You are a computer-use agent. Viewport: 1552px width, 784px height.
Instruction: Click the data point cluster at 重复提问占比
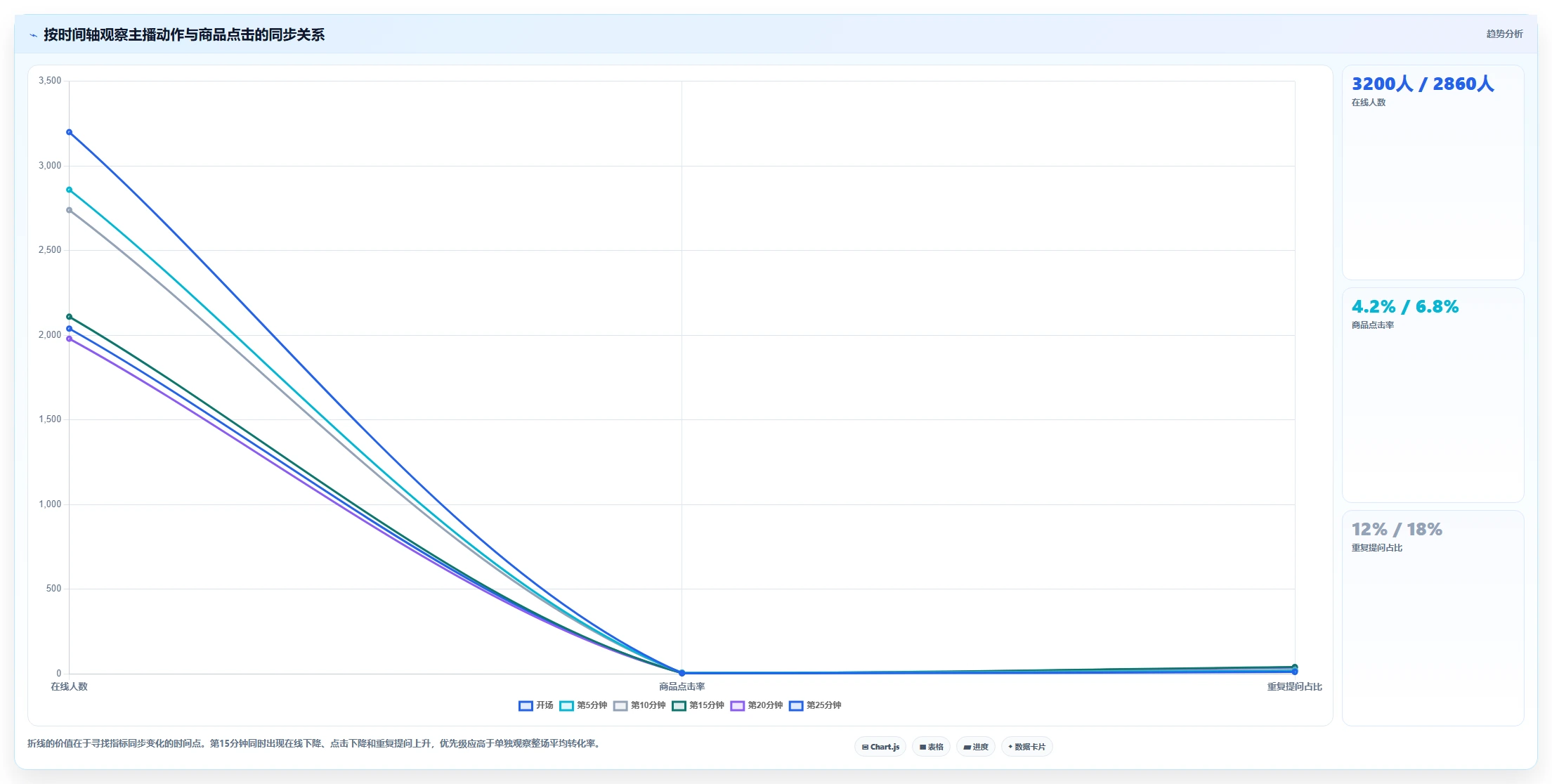(x=1294, y=670)
